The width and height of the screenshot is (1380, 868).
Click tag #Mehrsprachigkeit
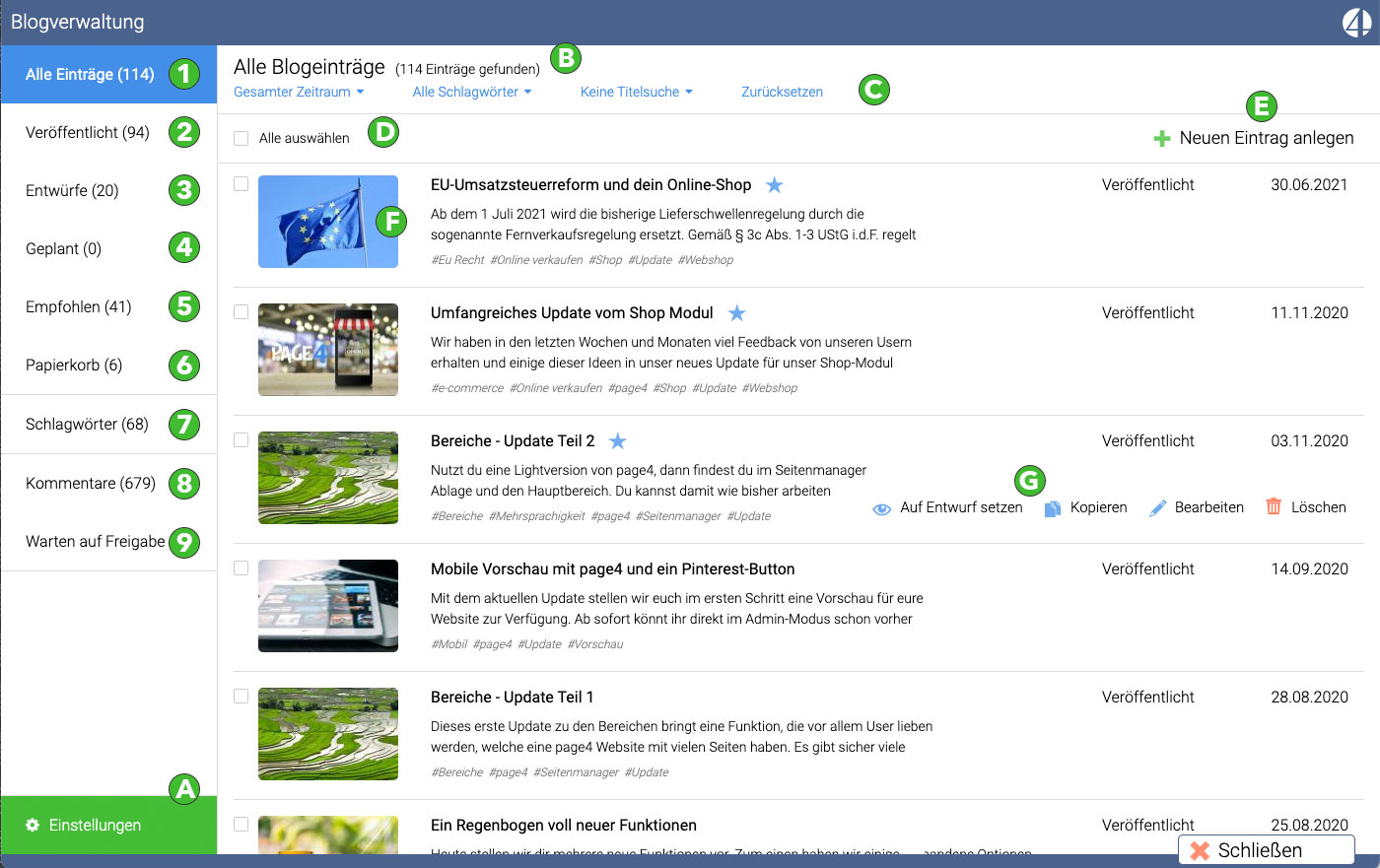tap(536, 516)
